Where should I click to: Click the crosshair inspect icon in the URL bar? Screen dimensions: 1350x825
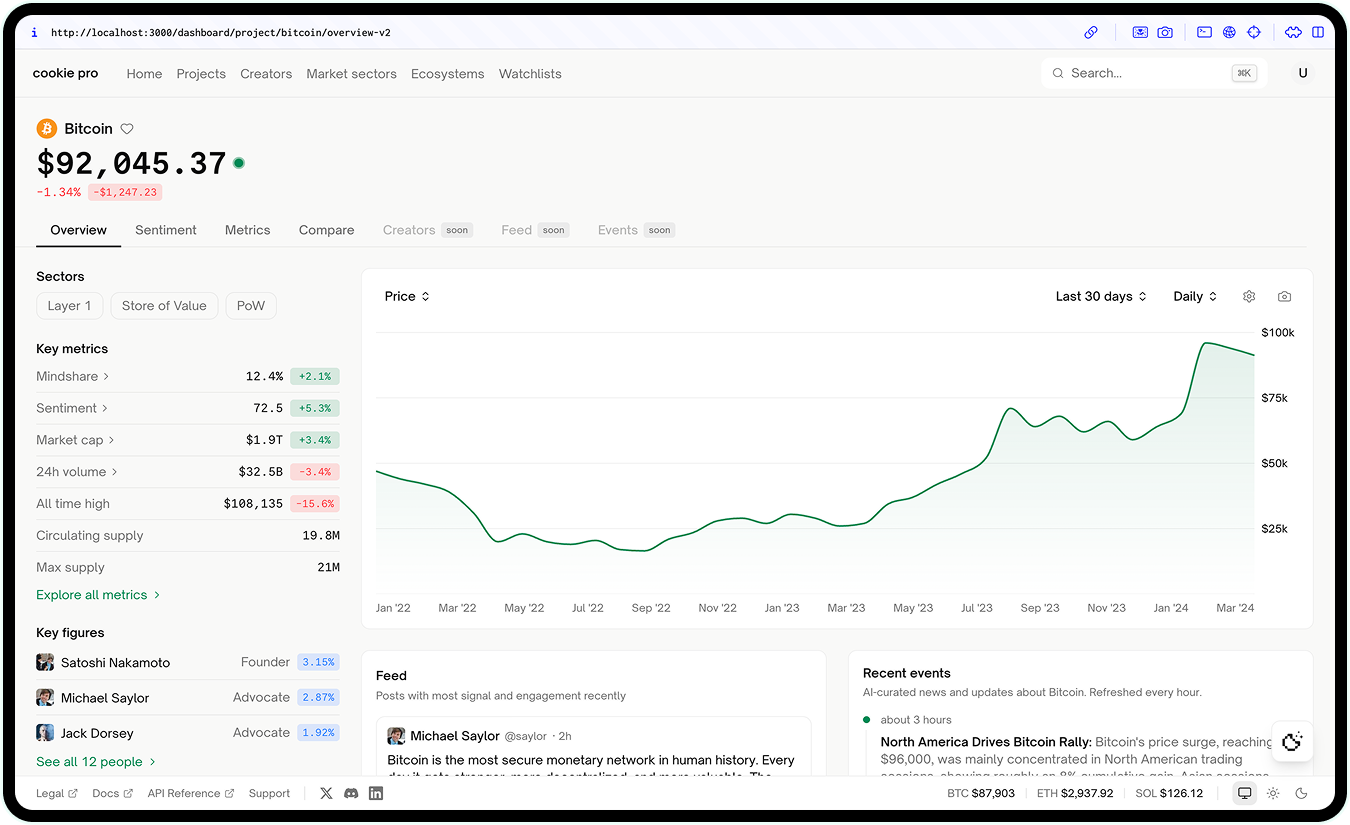[x=1254, y=32]
